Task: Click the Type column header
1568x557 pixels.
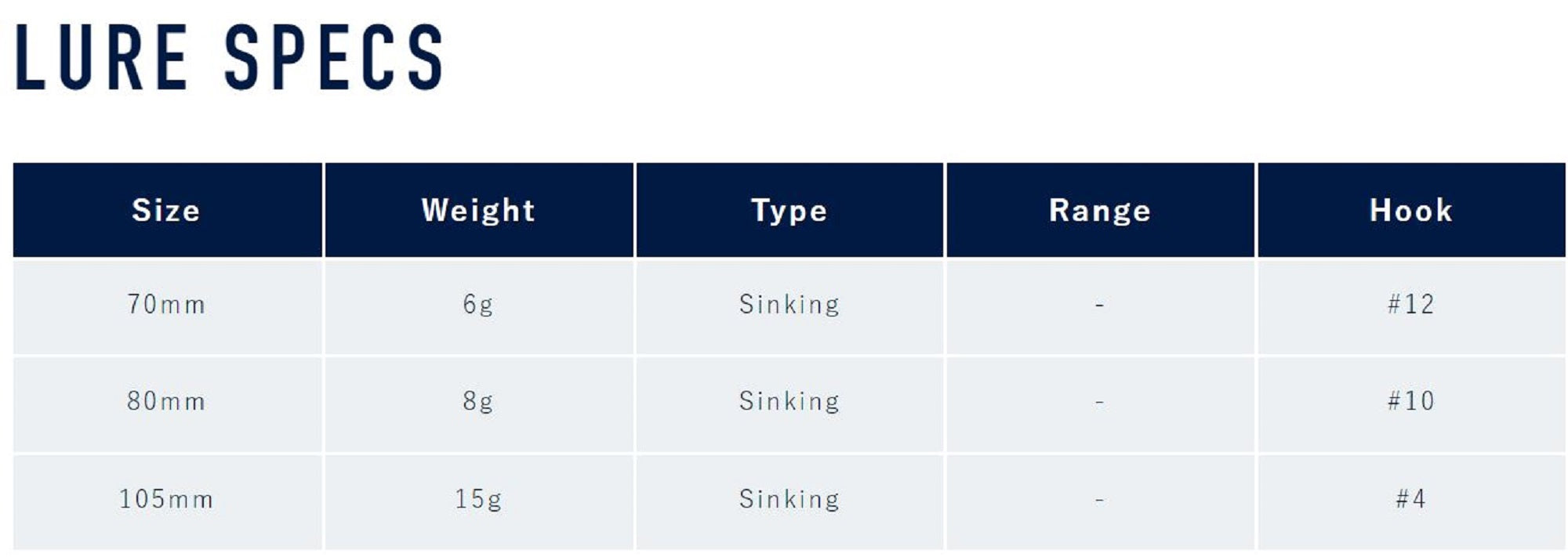Action: (x=789, y=210)
